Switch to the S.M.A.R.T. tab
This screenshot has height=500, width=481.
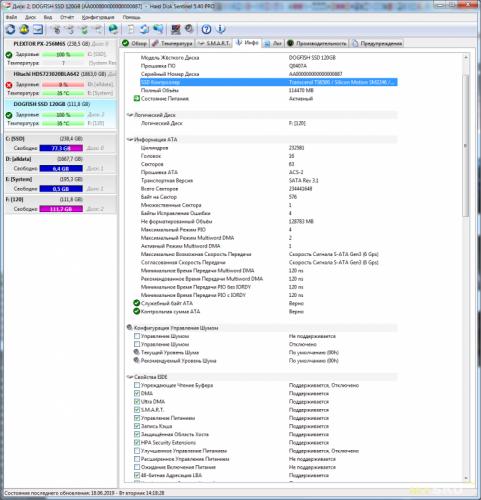point(214,43)
